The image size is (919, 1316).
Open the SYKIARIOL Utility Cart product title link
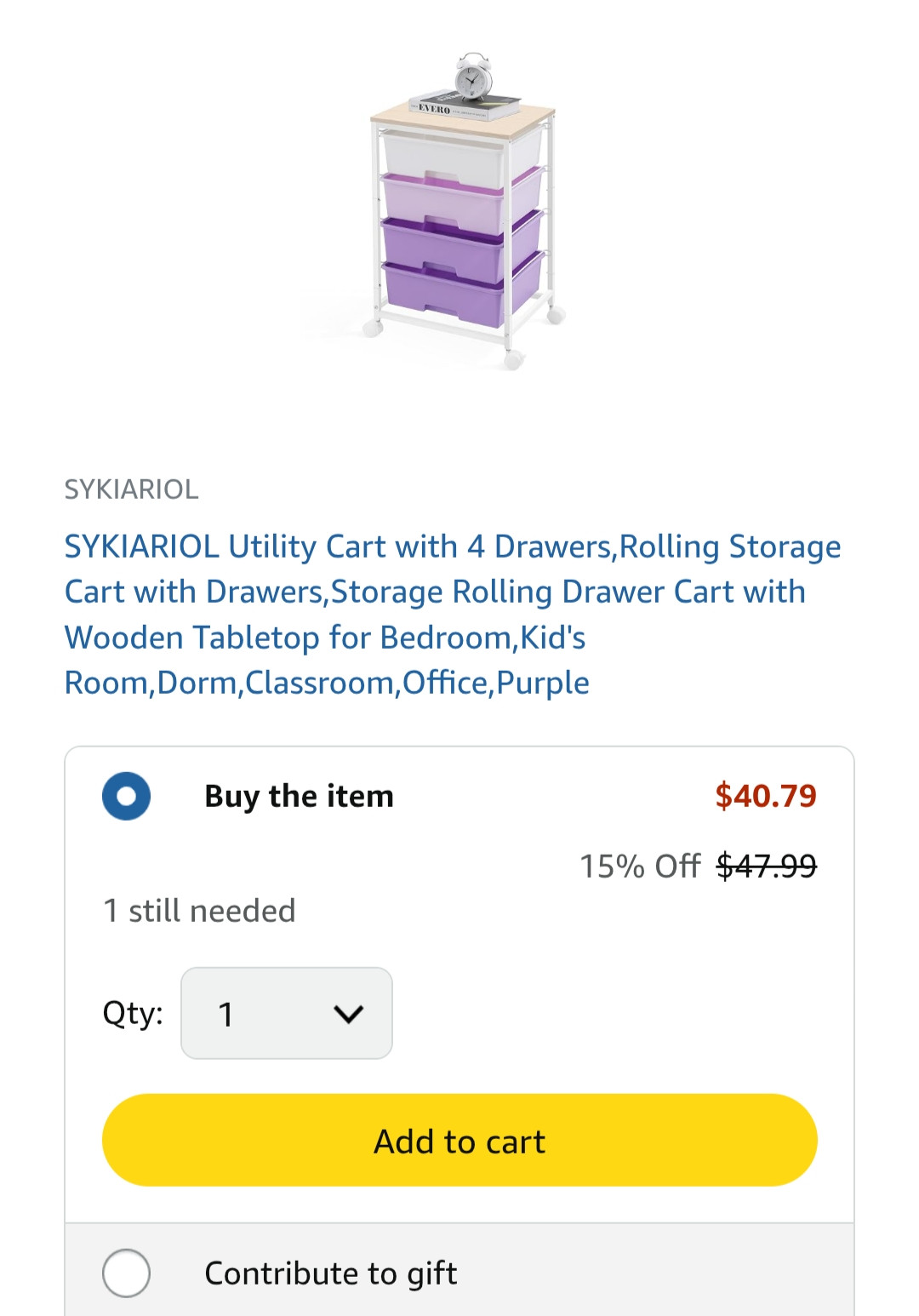[x=453, y=614]
